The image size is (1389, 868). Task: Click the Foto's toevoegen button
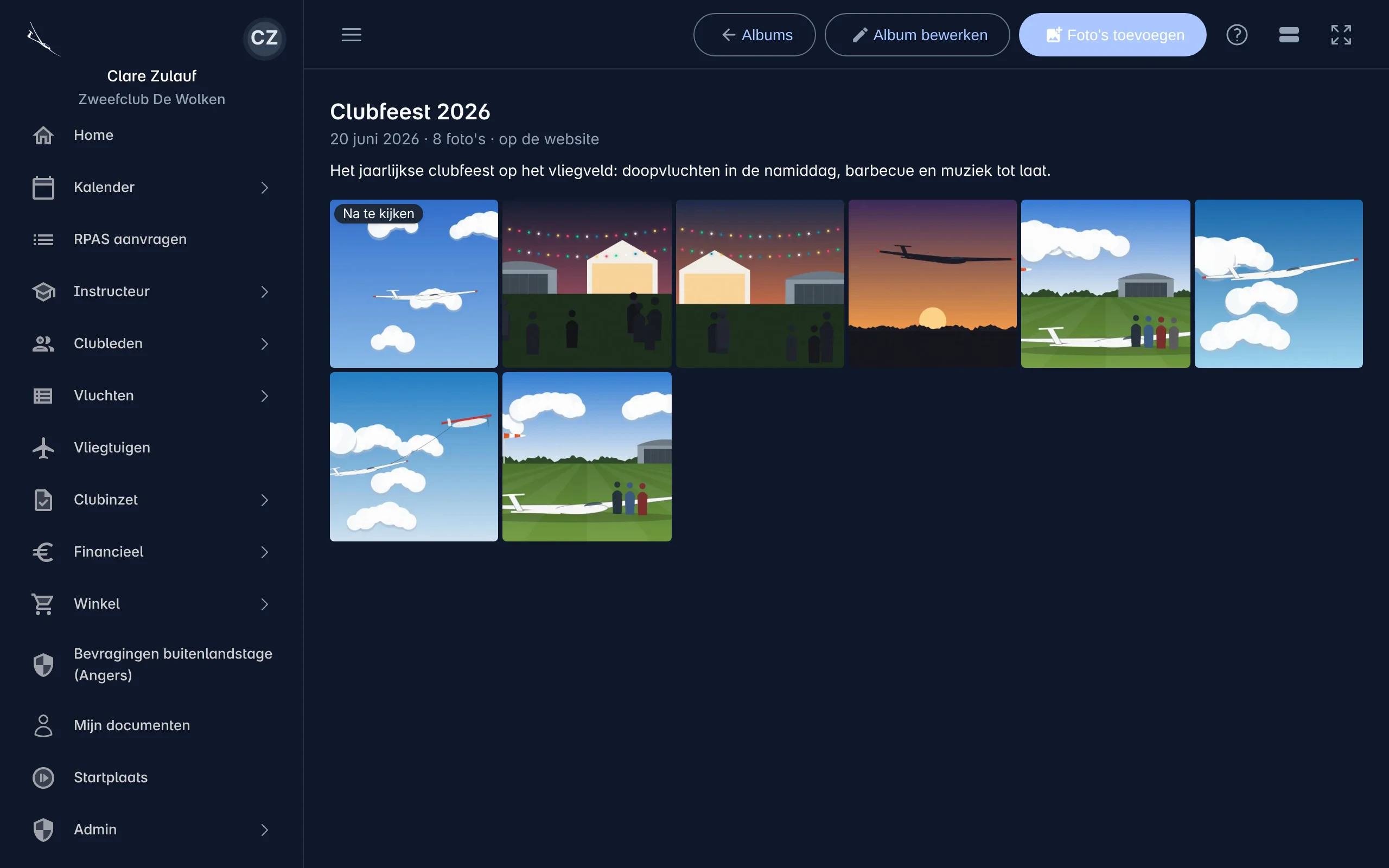click(1112, 34)
